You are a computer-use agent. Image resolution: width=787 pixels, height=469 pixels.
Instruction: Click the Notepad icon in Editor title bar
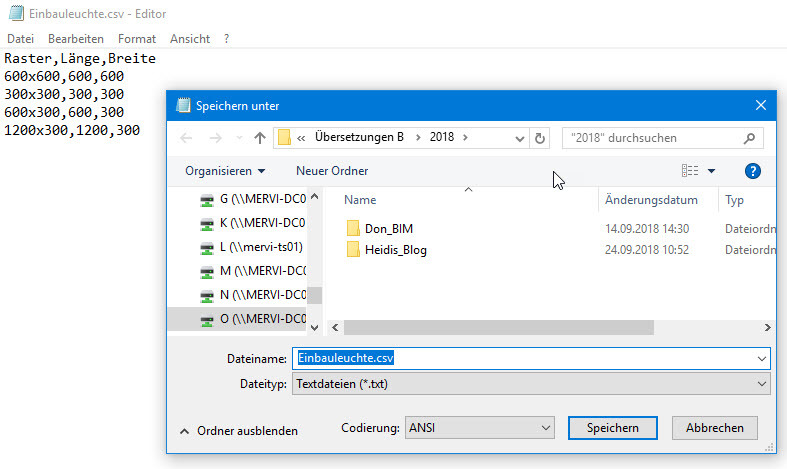(x=16, y=13)
